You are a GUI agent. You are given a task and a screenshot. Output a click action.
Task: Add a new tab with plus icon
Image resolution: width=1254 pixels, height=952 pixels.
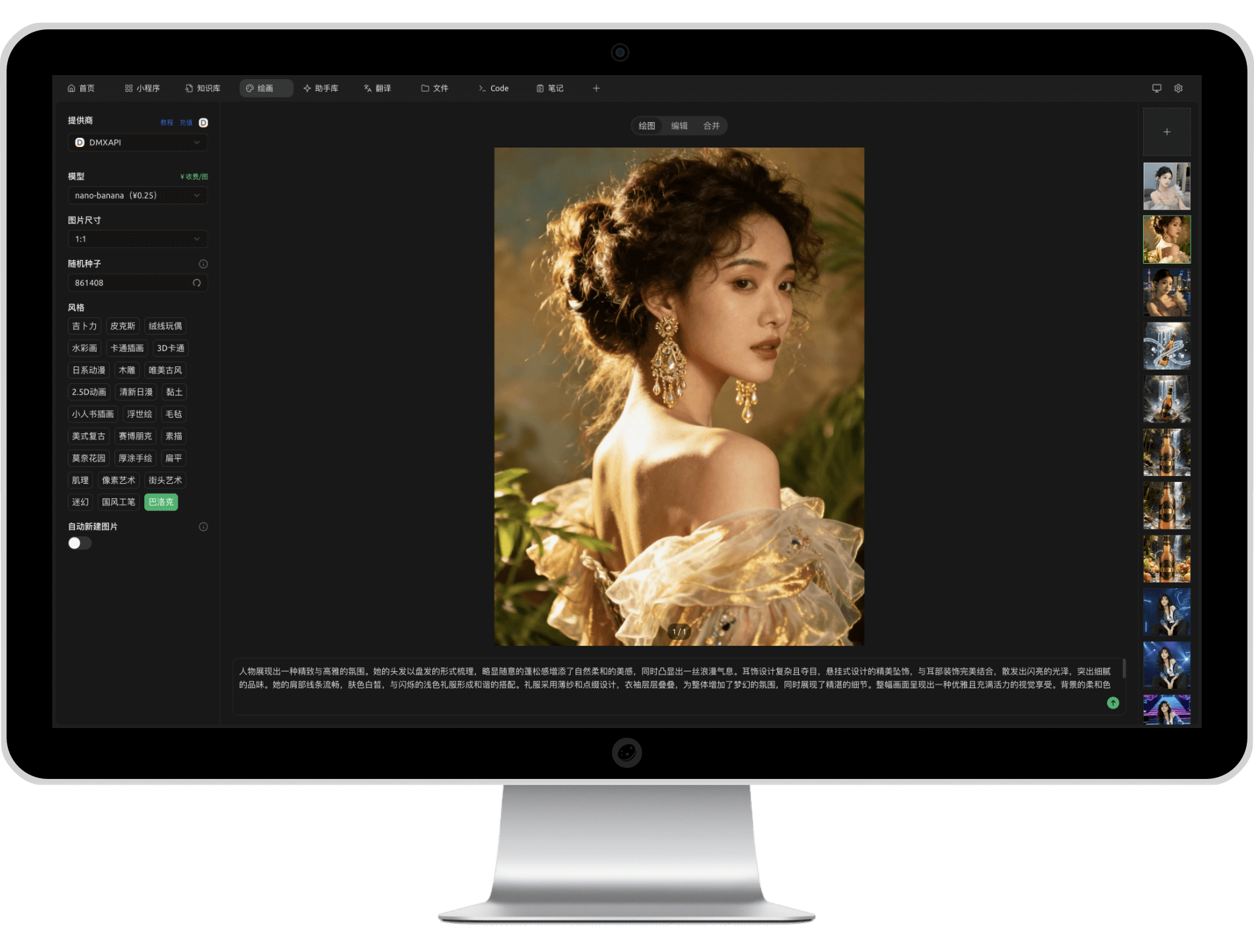coord(596,88)
